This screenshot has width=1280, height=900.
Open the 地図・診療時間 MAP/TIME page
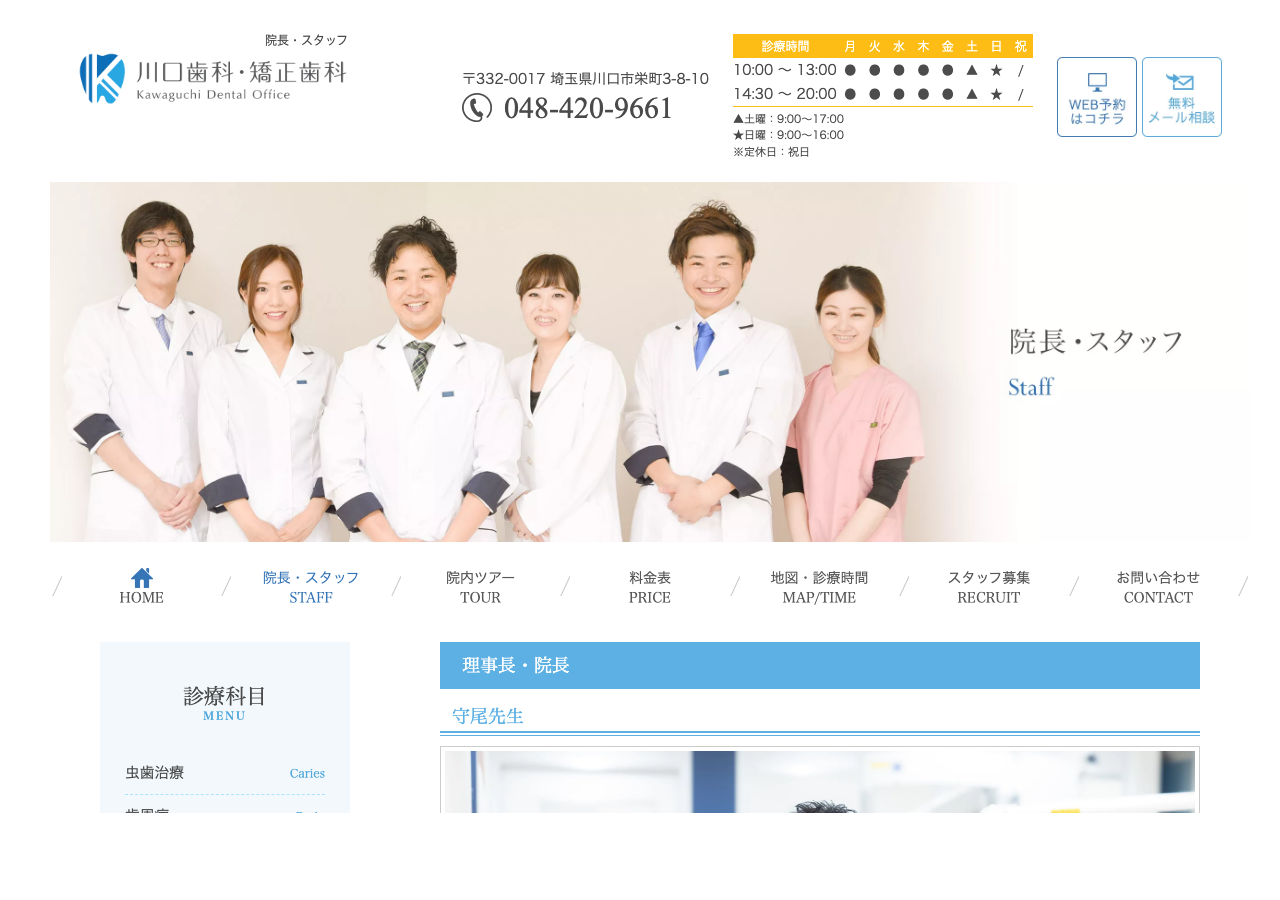(x=819, y=587)
